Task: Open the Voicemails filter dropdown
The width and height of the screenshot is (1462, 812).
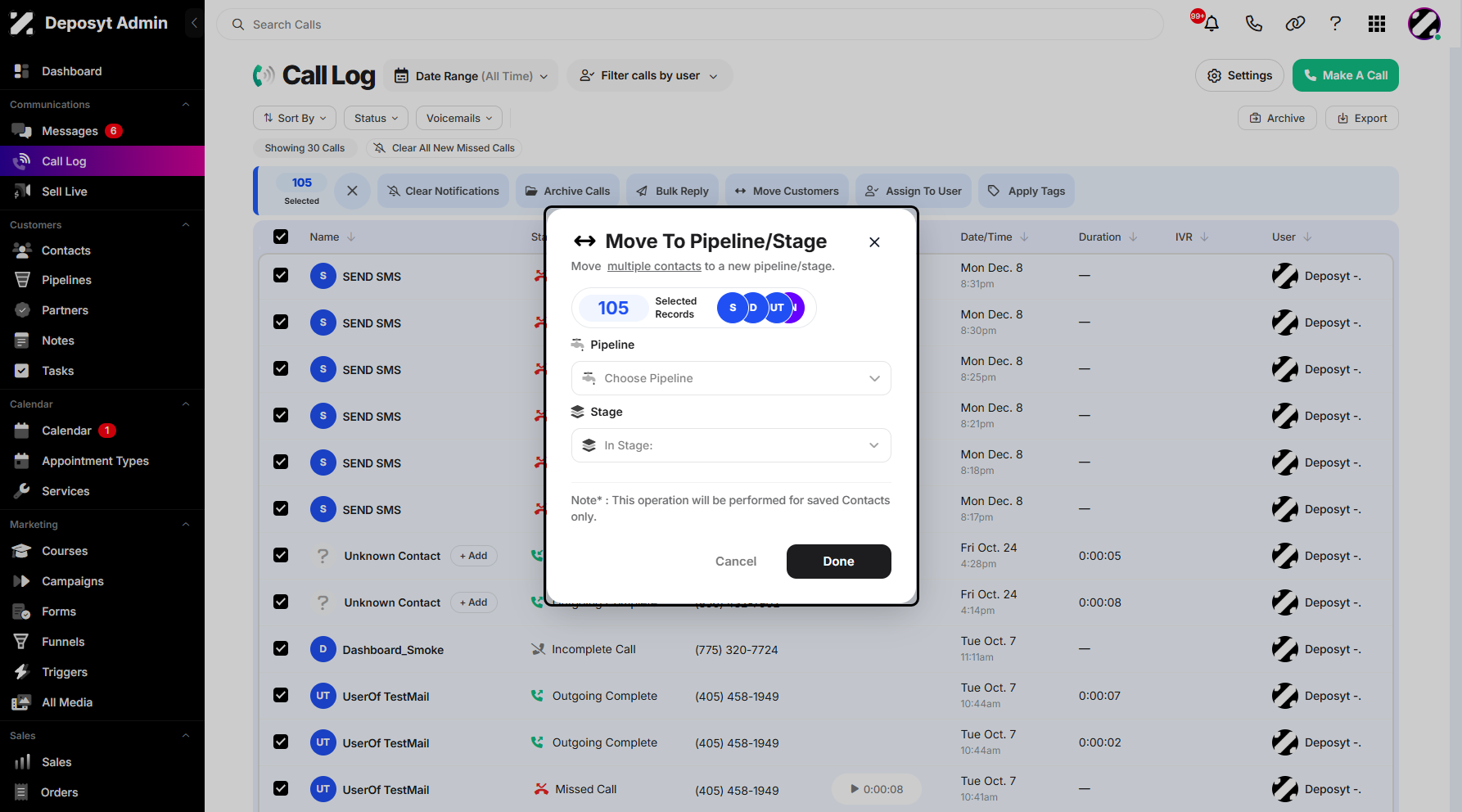Action: [x=459, y=118]
